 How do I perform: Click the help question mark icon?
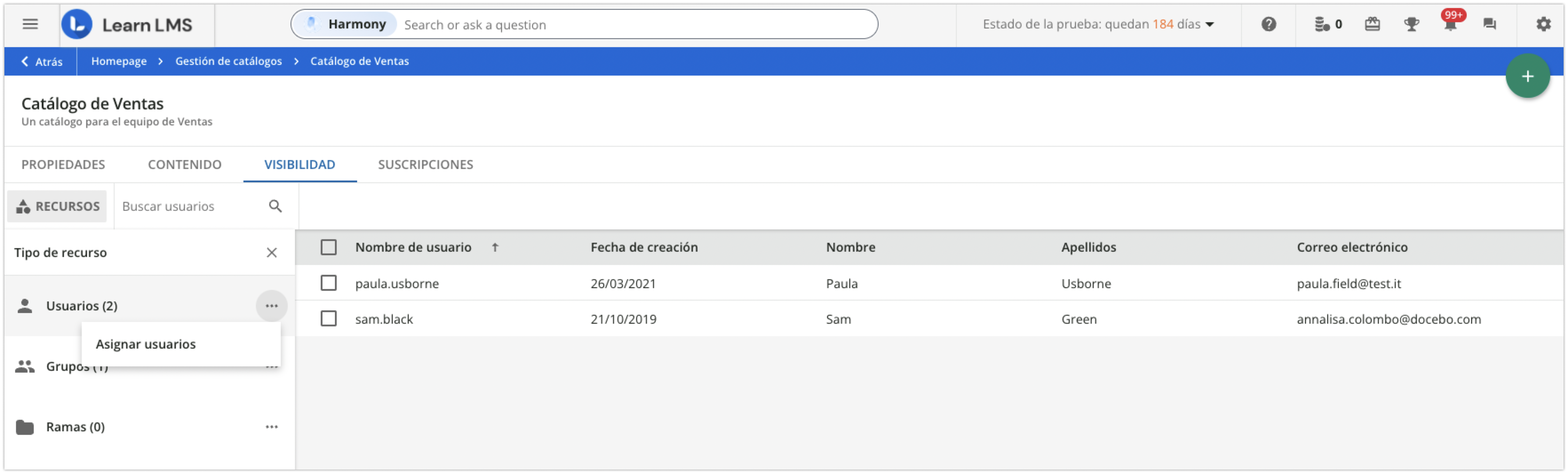[x=1269, y=24]
